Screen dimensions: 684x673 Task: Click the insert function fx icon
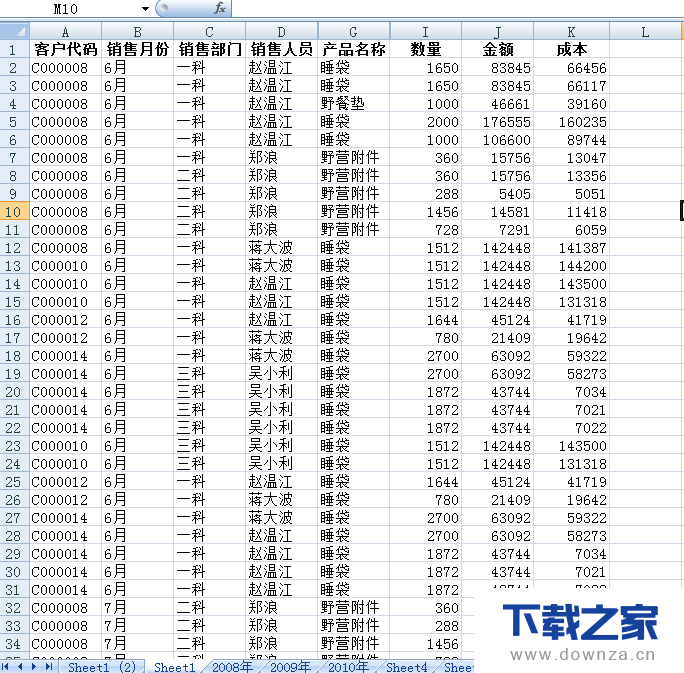click(x=219, y=8)
